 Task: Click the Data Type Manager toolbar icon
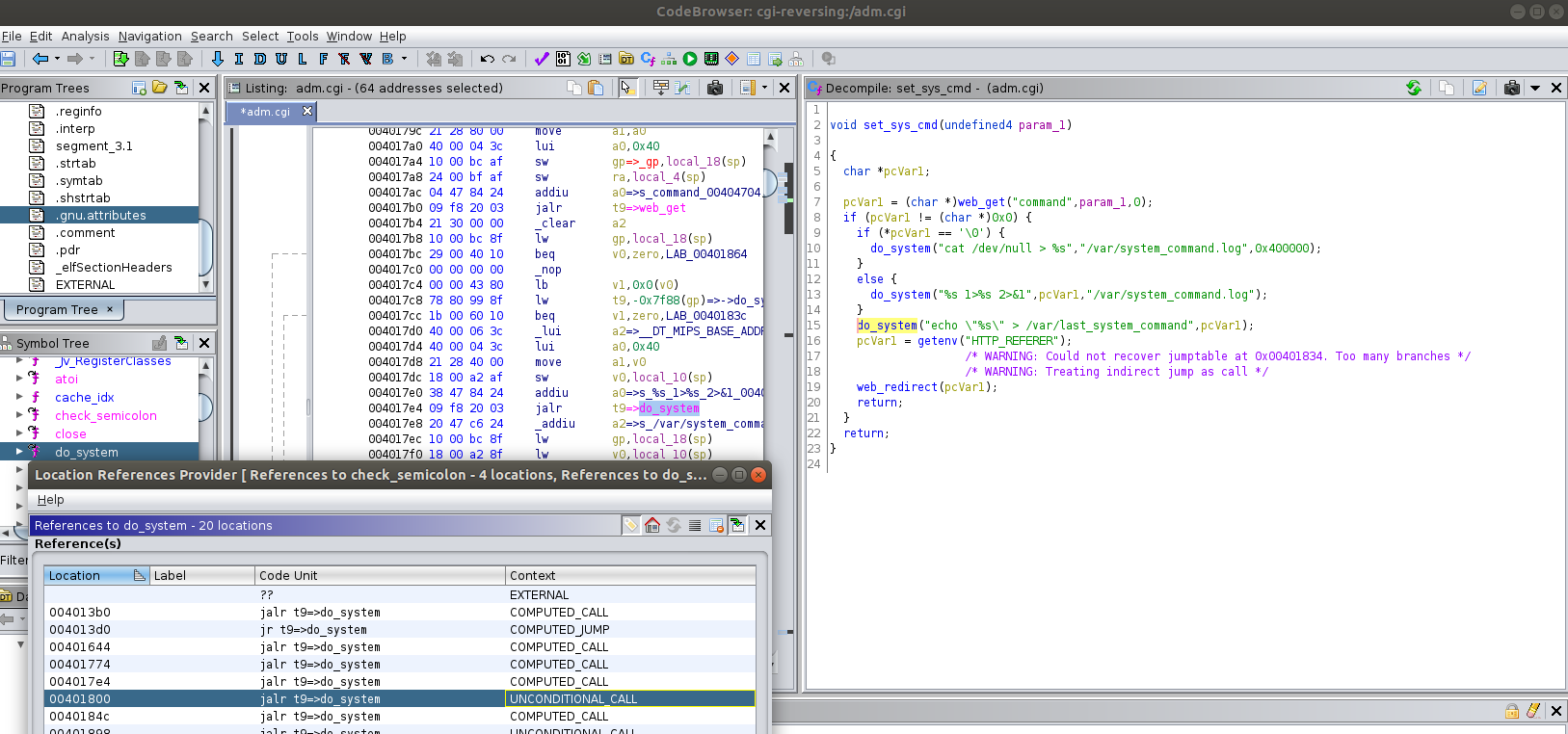[x=626, y=59]
